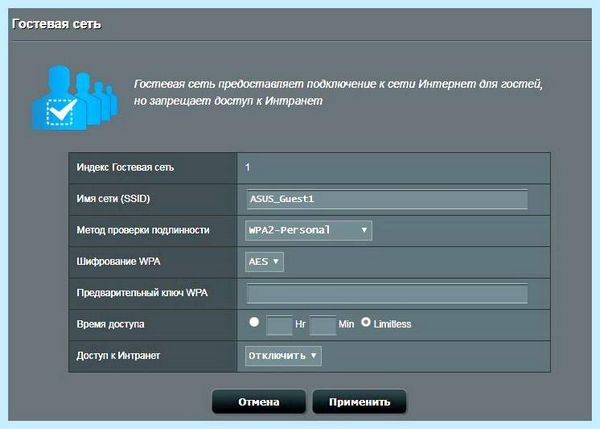Click the Hr access time field
Viewport: 600px width, 429px height.
[279, 325]
